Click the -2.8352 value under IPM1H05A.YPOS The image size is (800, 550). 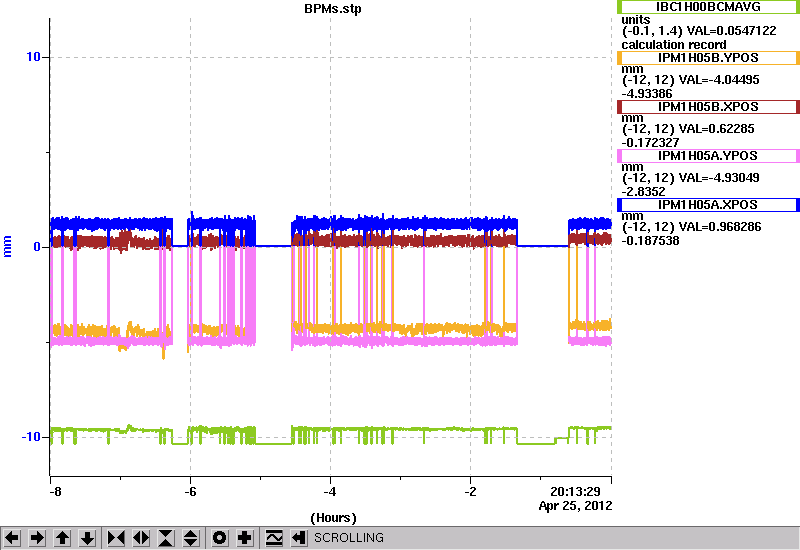643,191
